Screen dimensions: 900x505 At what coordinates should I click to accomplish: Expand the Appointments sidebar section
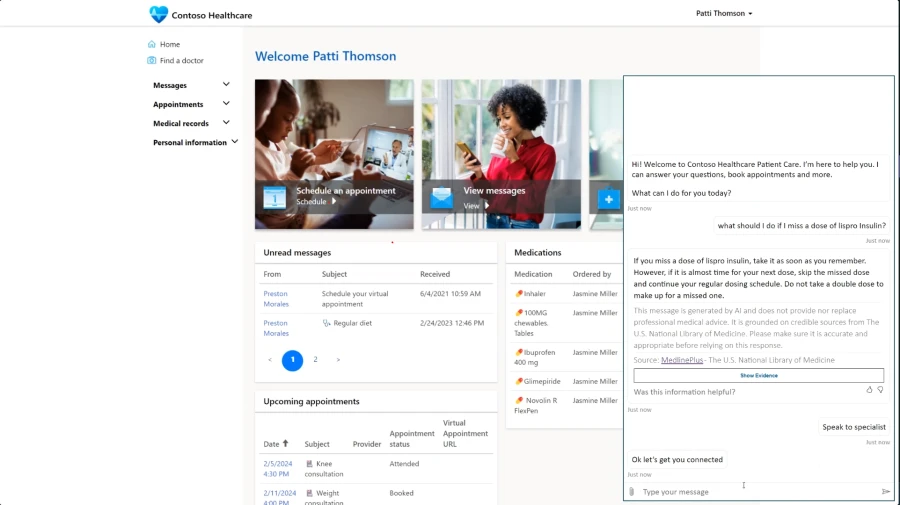[226, 104]
